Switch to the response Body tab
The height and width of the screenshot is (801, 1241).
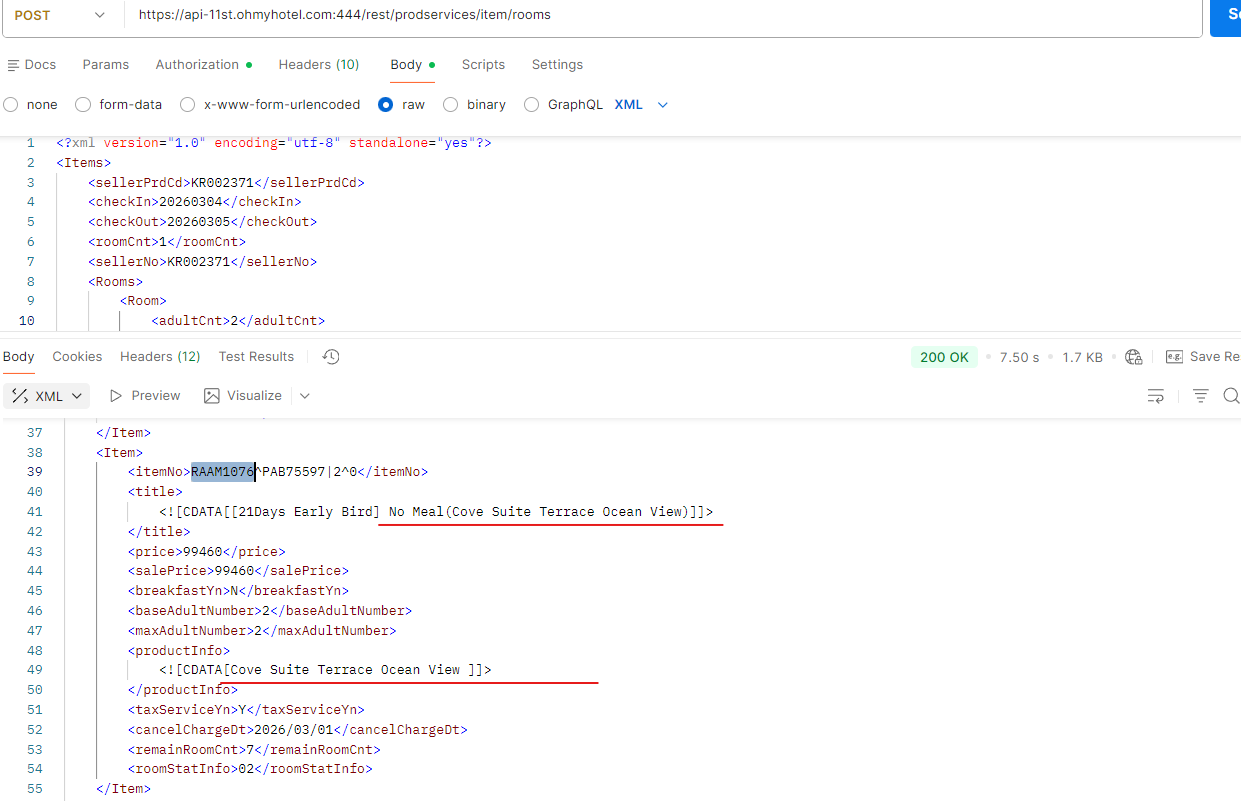(x=18, y=356)
